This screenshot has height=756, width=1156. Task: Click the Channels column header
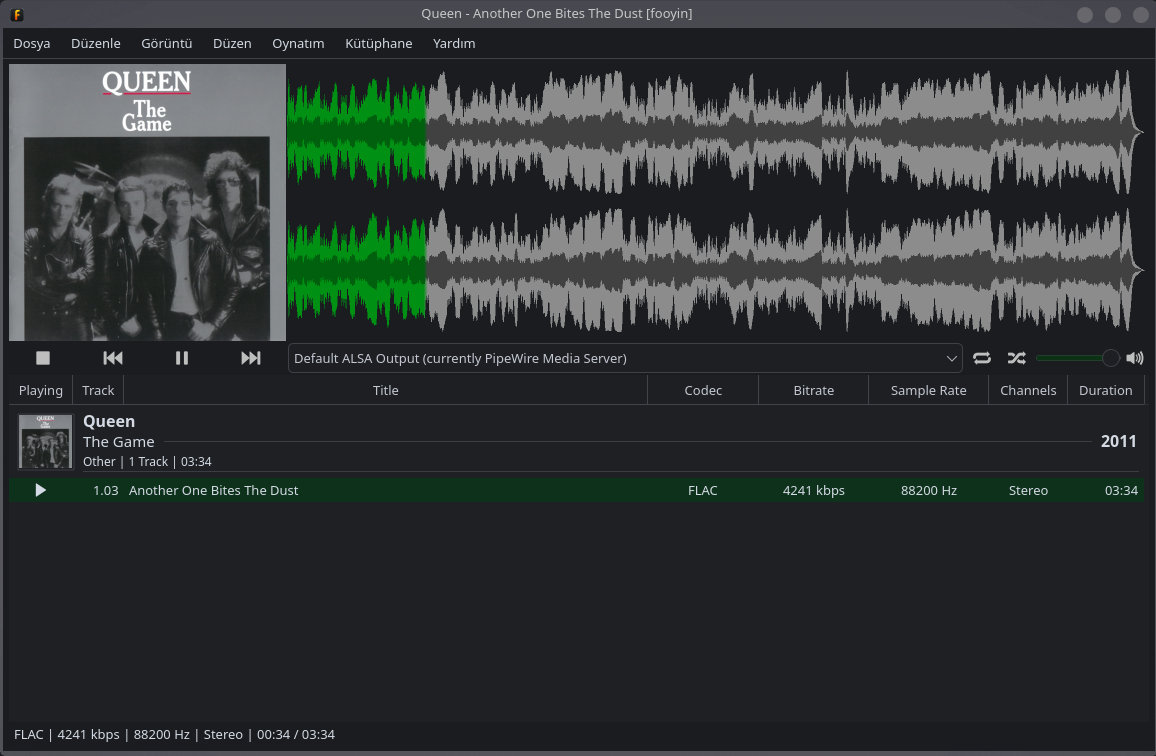pos(1028,390)
